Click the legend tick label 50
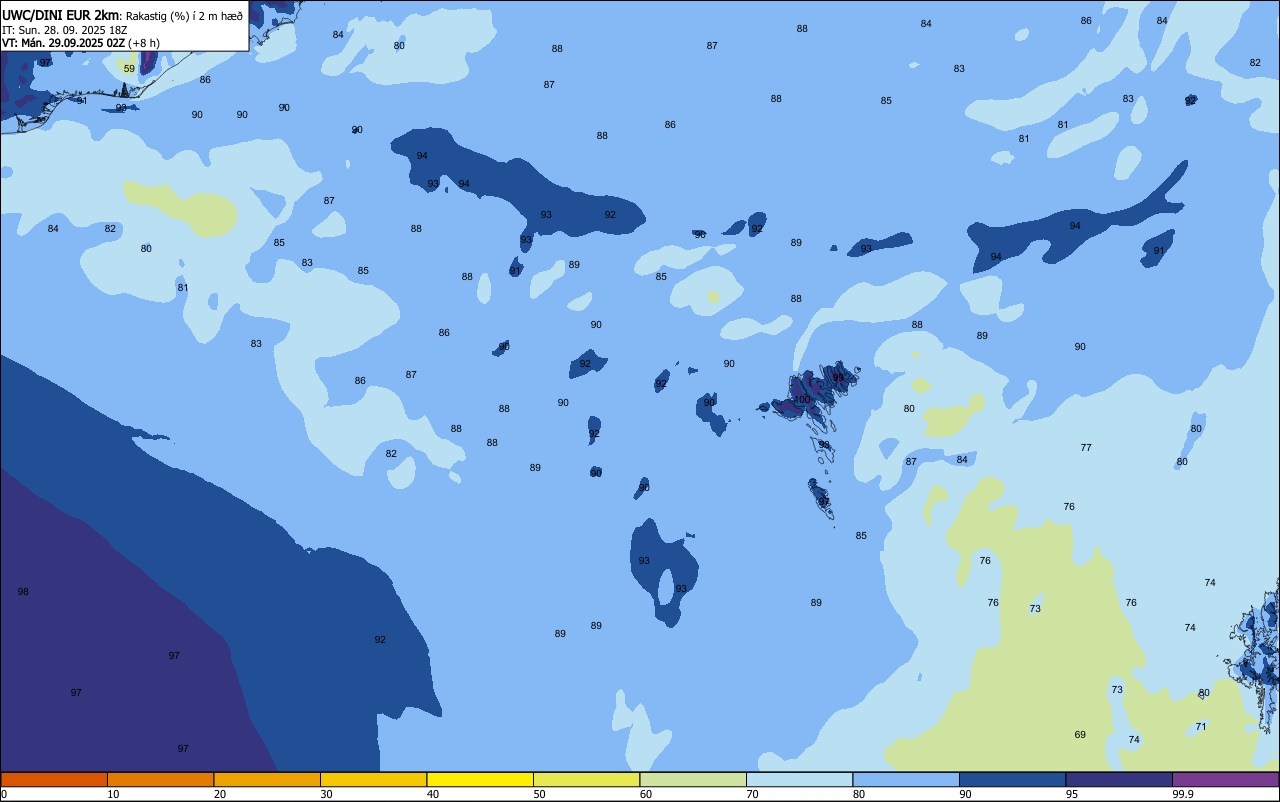 [539, 794]
